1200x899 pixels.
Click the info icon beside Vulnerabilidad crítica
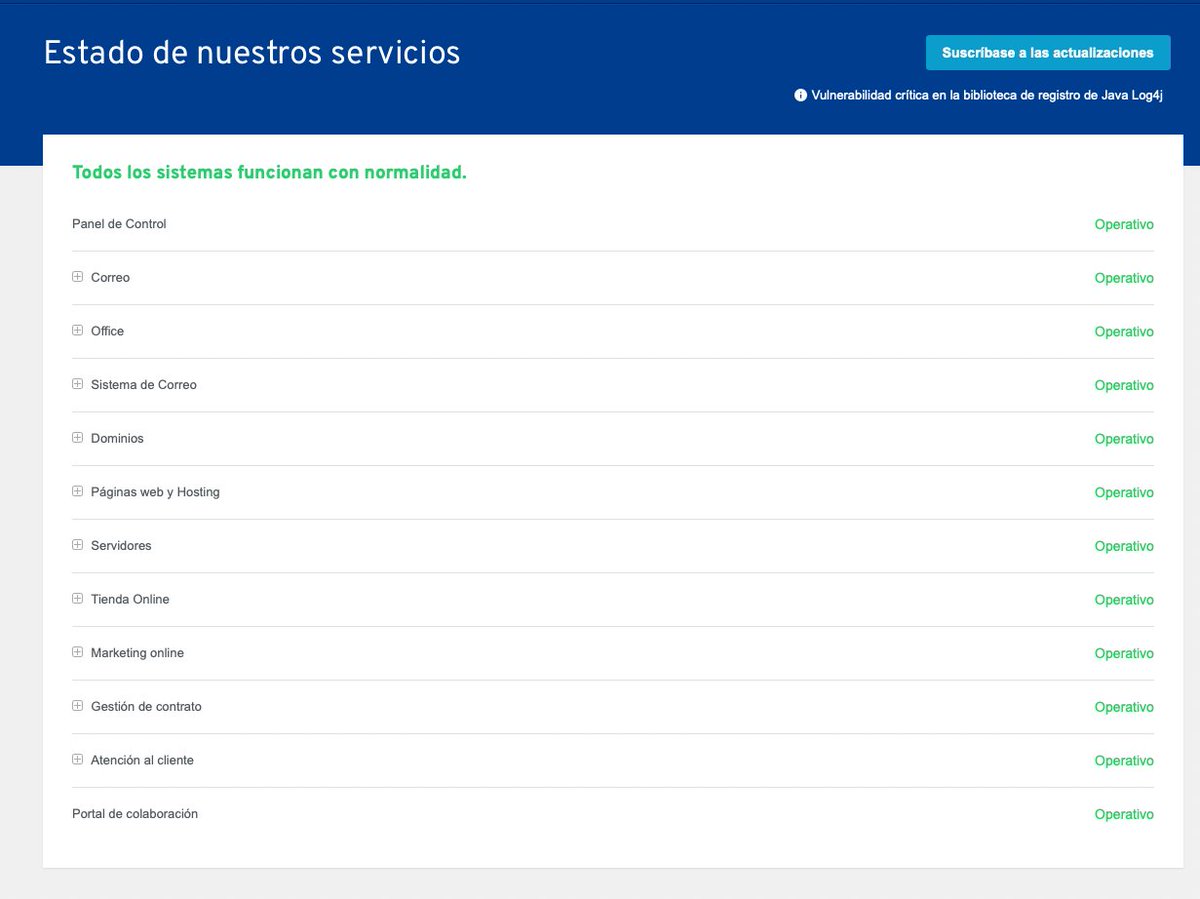pyautogui.click(x=800, y=96)
